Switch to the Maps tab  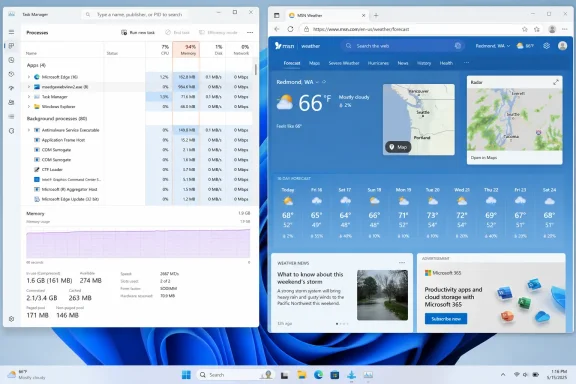coord(314,63)
